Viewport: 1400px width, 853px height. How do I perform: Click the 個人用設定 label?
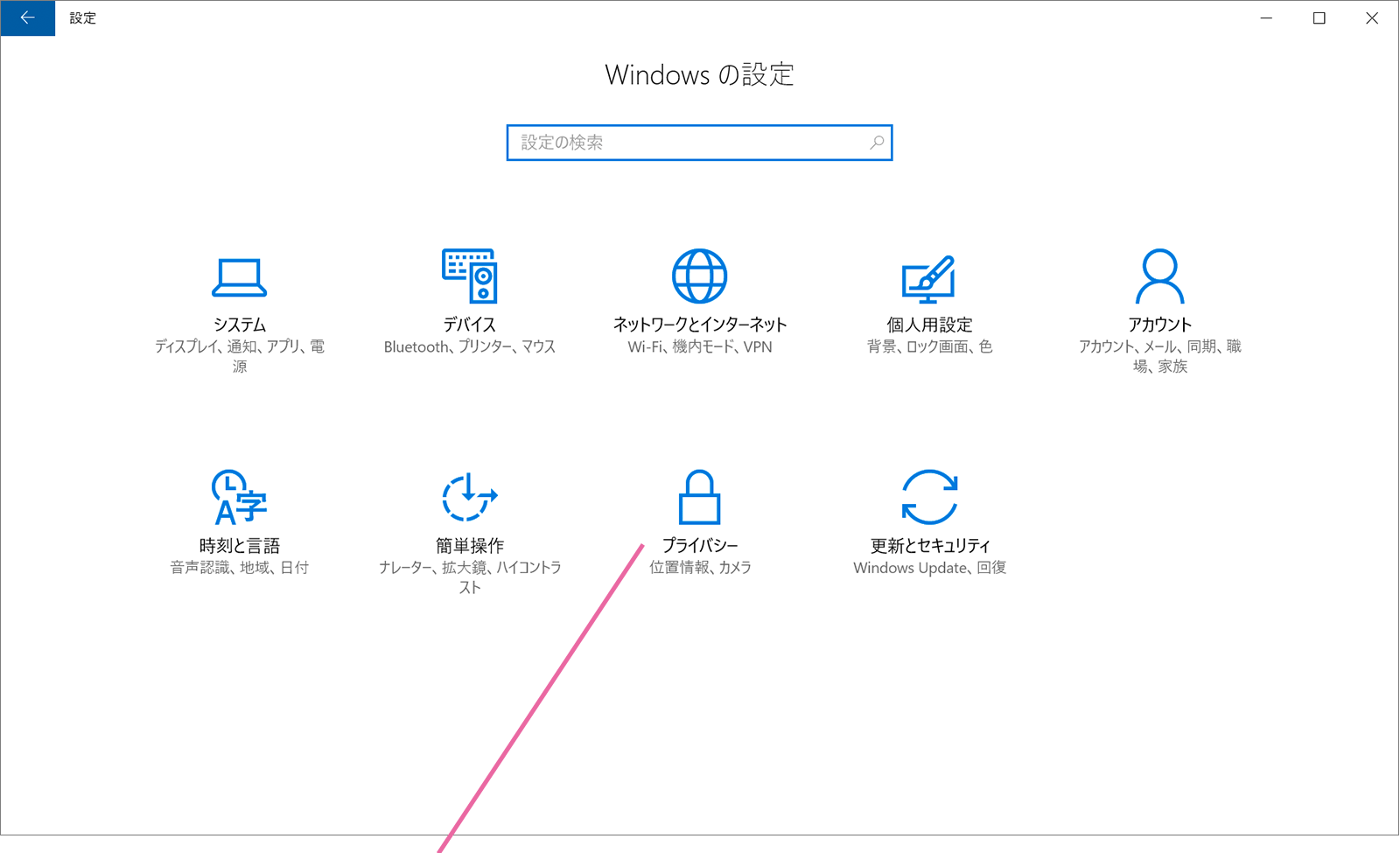(929, 325)
